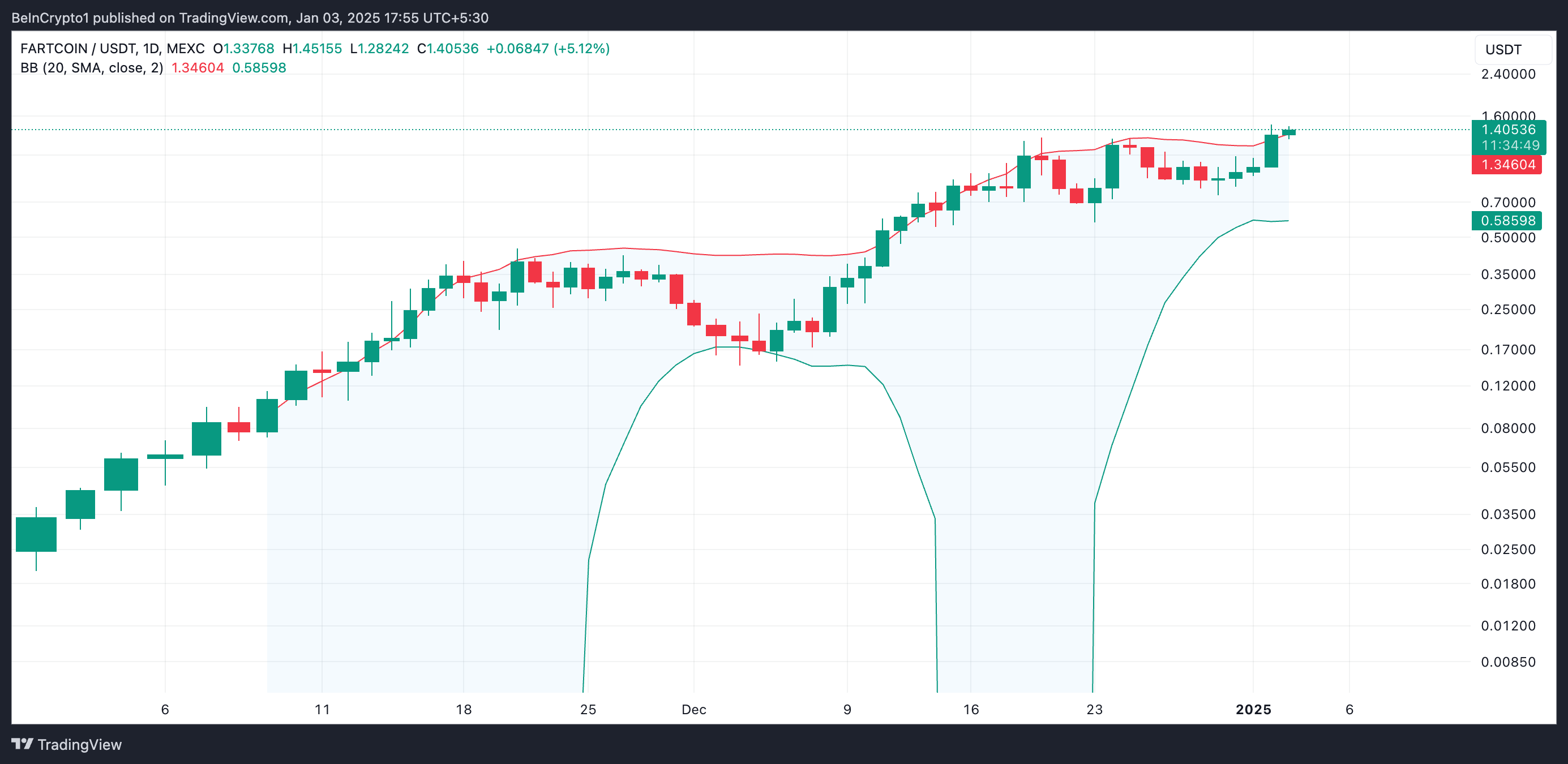Click the 2025 label on time axis
The width and height of the screenshot is (1568, 764).
pos(1253,709)
